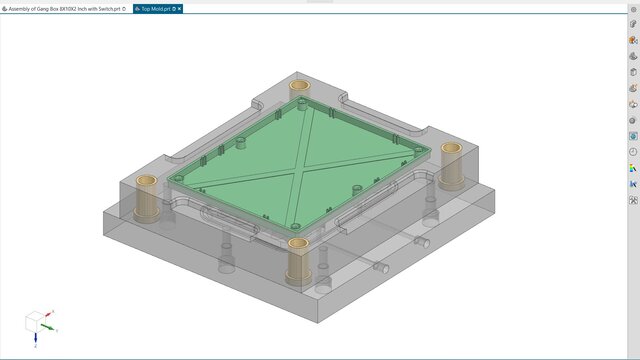This screenshot has height=360, width=640.
Task: Select the brass guide bushing at right corner
Action: tap(451, 166)
